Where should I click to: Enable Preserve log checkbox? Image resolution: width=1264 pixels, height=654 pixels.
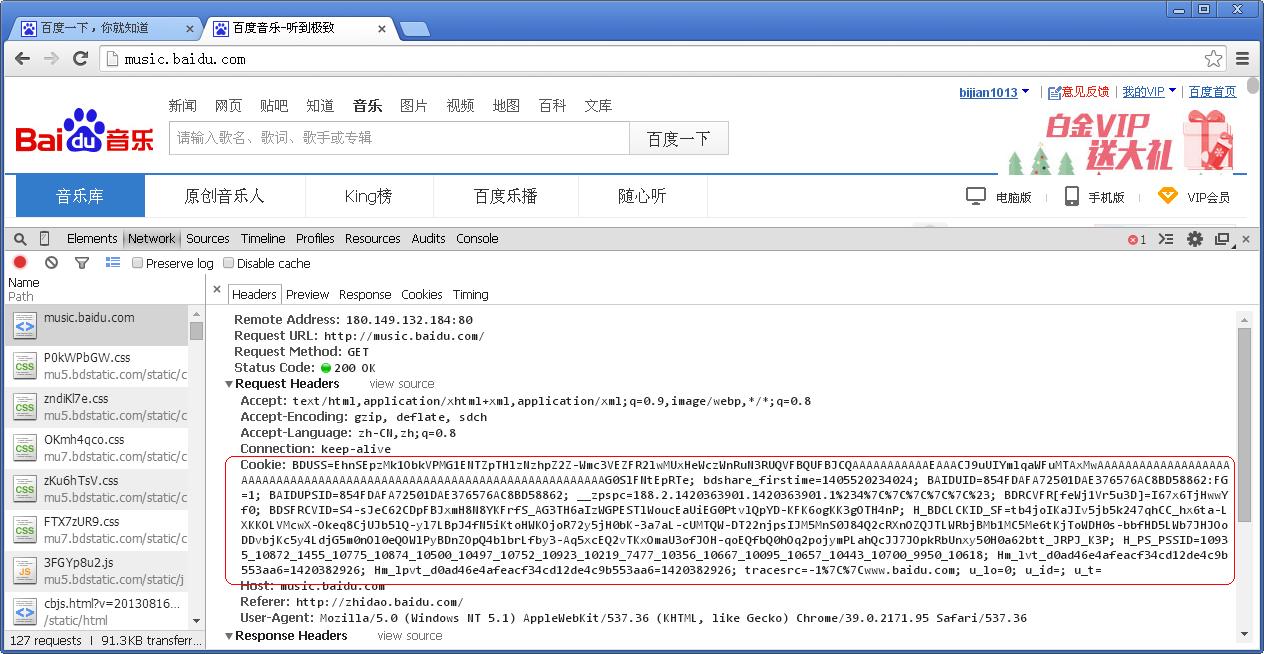point(138,263)
